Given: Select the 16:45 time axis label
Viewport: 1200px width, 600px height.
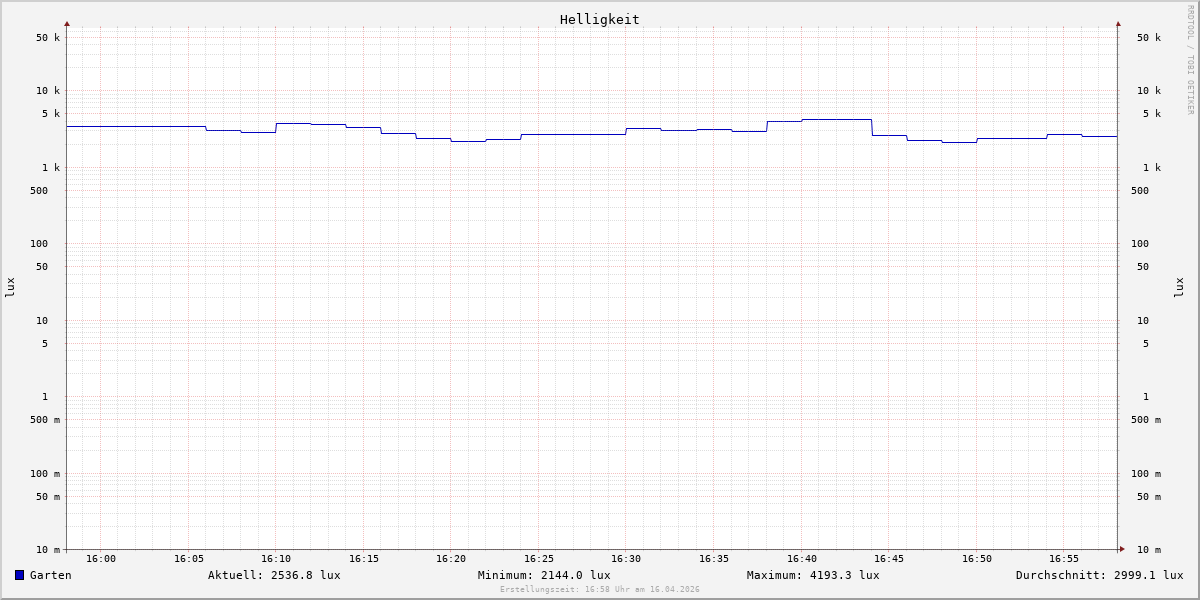Looking at the screenshot, I should [889, 559].
